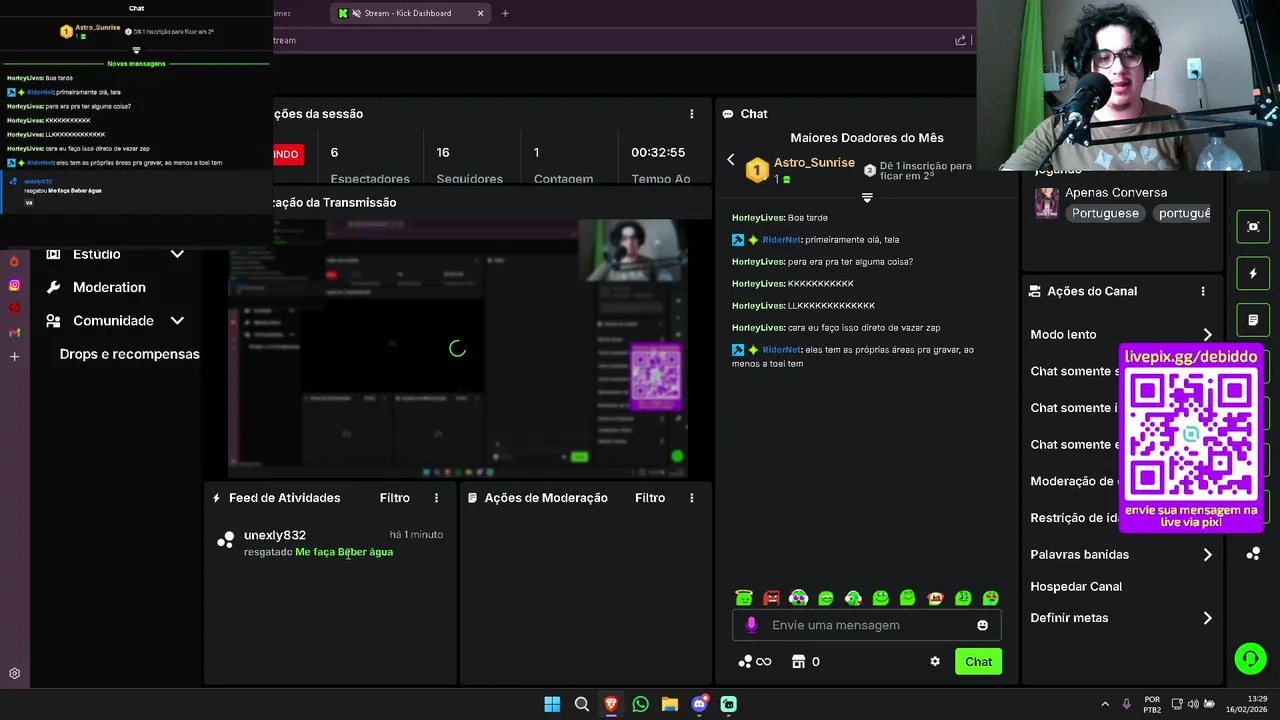
Task: Click the purple microphone in chat input
Action: [x=752, y=625]
